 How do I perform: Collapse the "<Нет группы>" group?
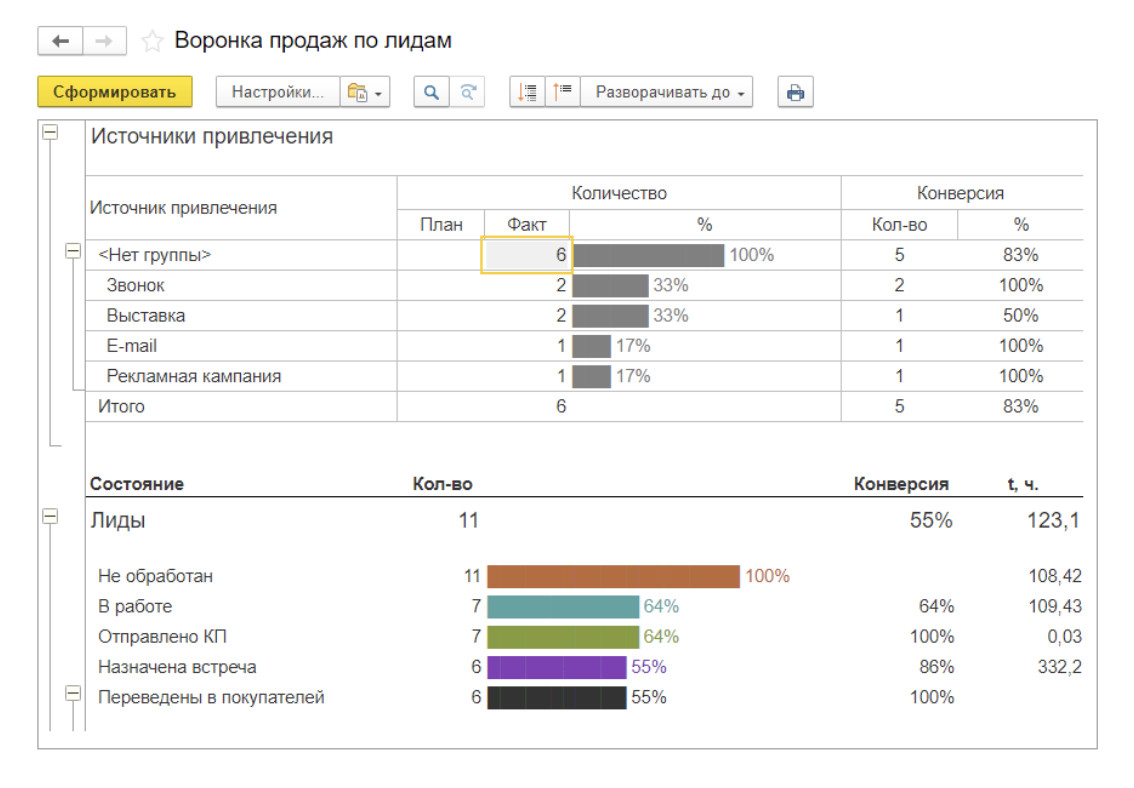[73, 251]
